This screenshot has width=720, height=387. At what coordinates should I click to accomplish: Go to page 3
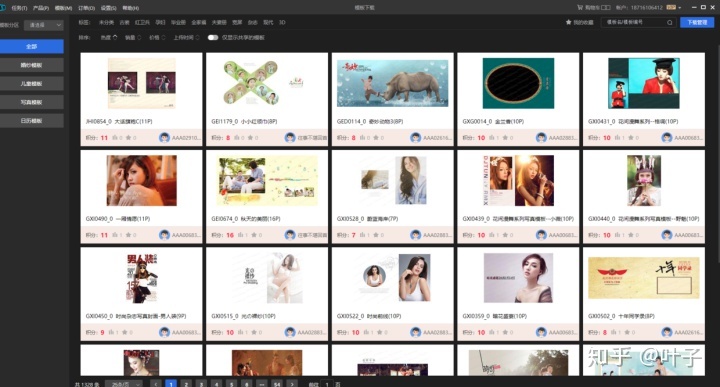click(201, 384)
